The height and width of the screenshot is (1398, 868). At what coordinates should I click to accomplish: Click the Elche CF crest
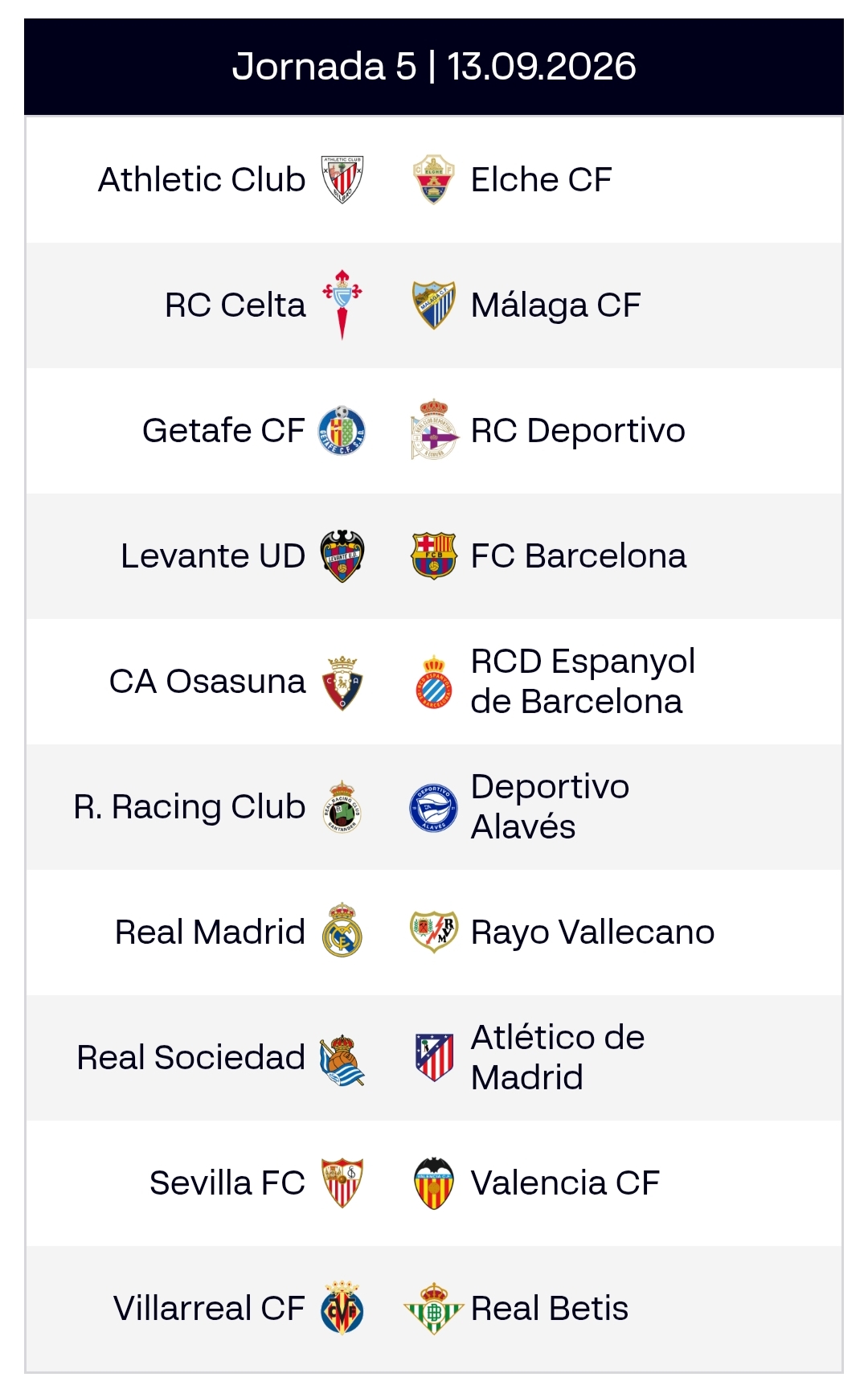pyautogui.click(x=434, y=179)
